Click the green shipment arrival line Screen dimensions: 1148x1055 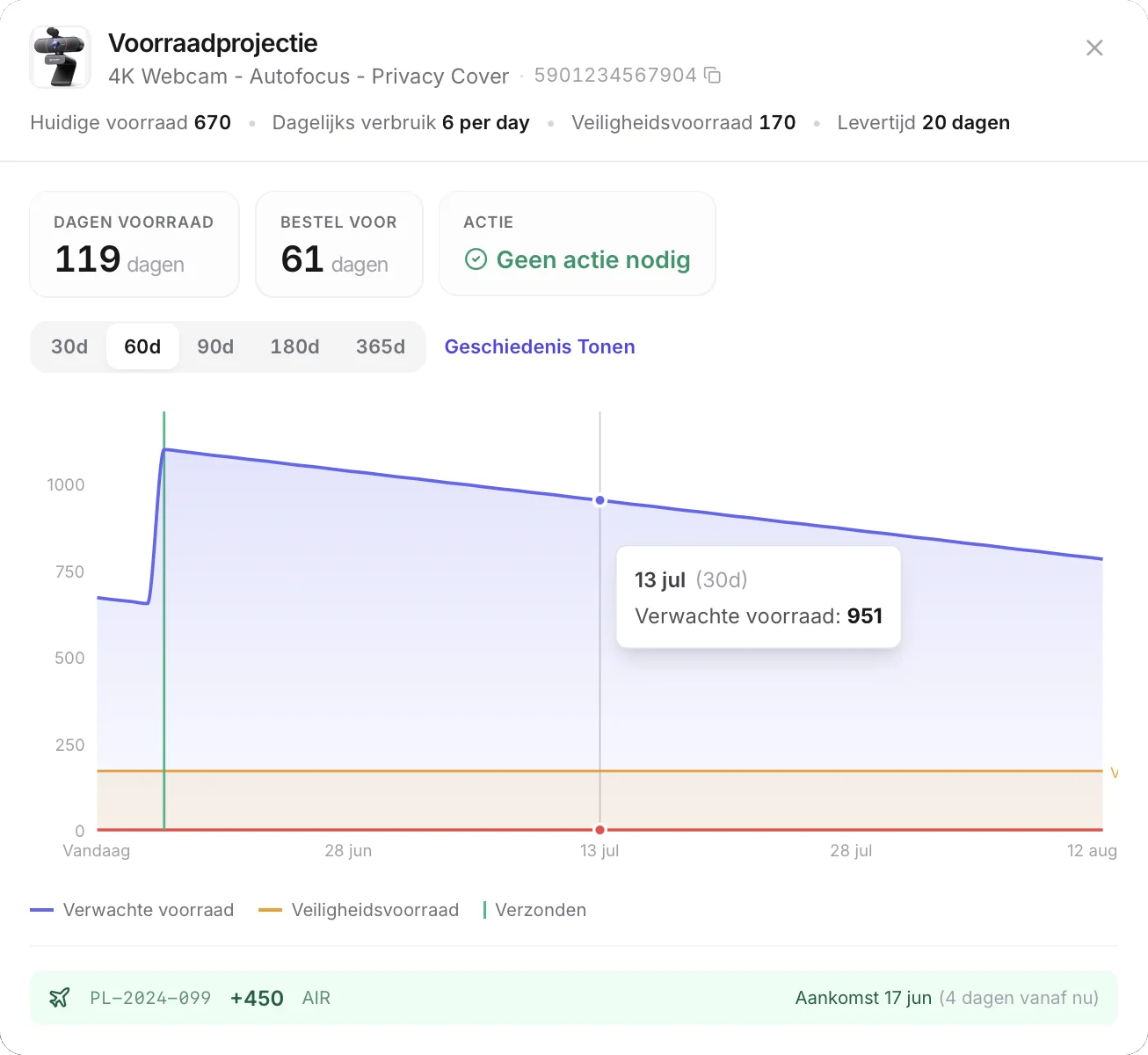tap(163, 620)
